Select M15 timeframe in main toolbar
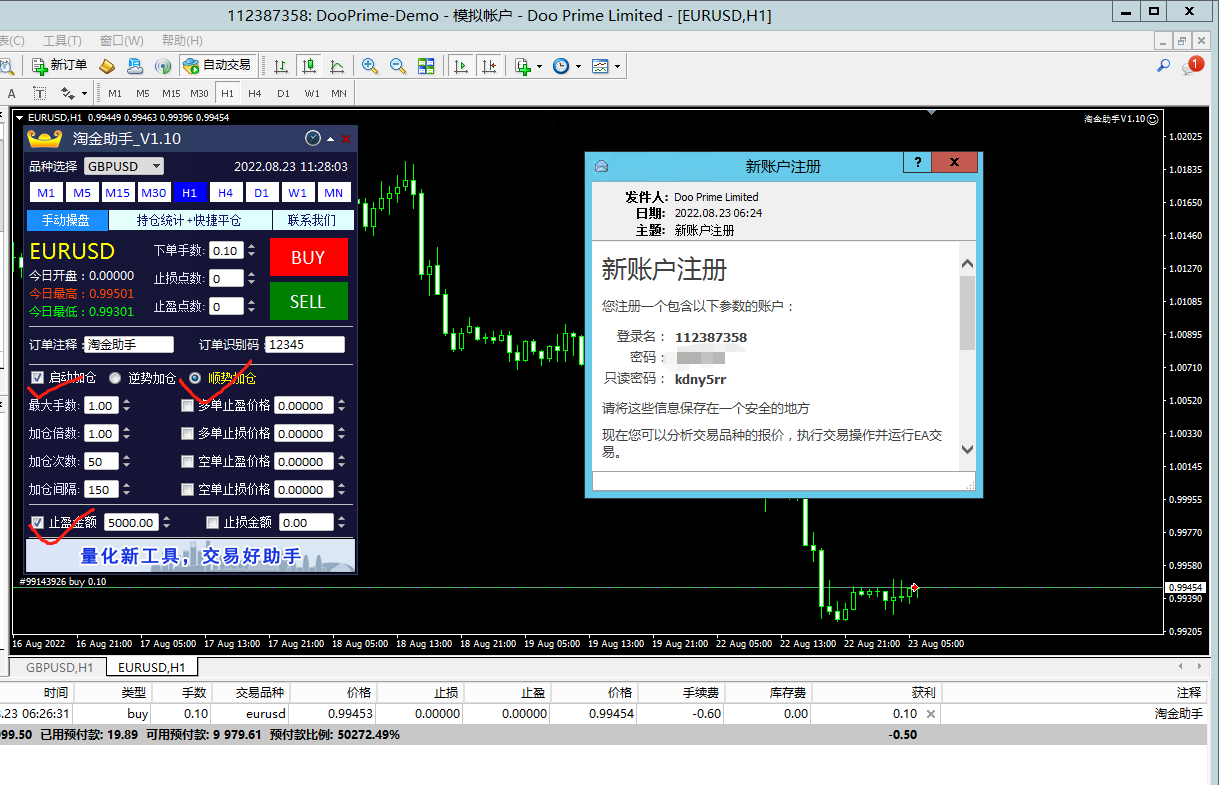This screenshot has height=785, width=1219. tap(171, 93)
